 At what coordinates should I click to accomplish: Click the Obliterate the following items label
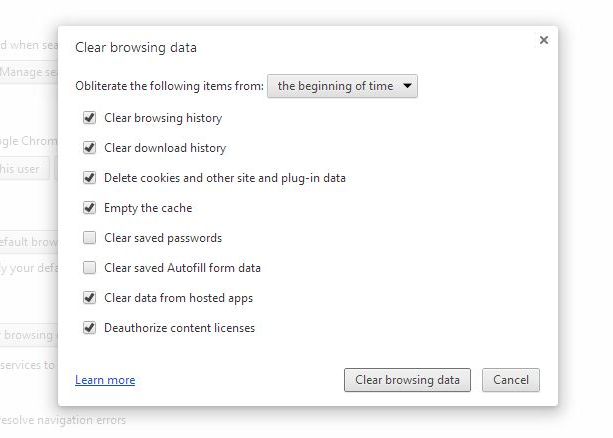point(169,87)
